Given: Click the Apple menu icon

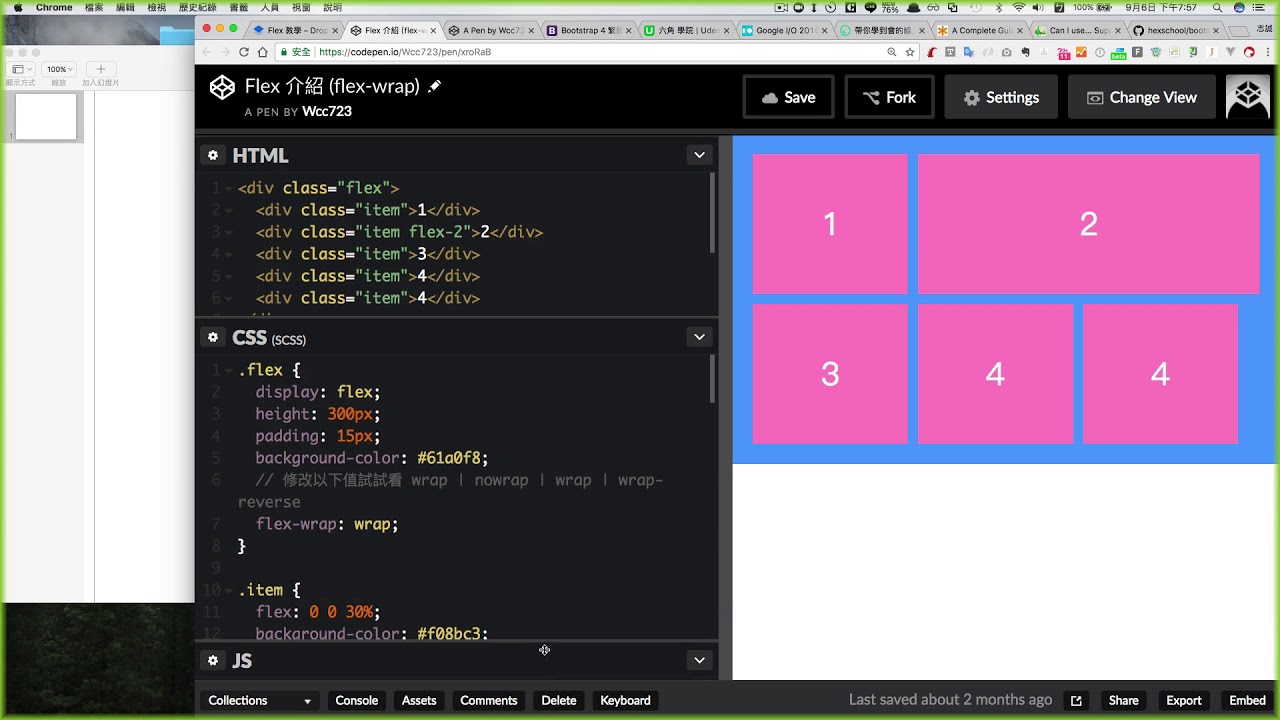Looking at the screenshot, I should (x=17, y=7).
